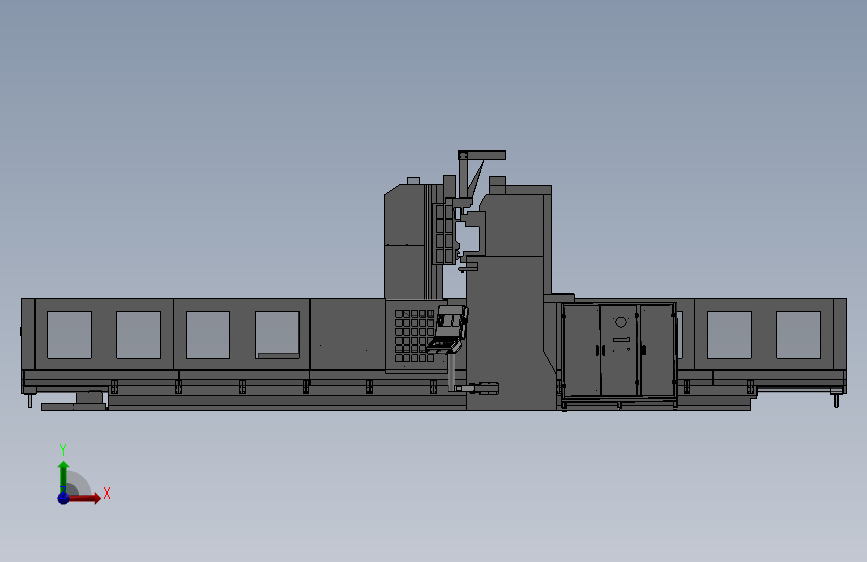
Task: Click the green Y axis arrow of the triad
Action: pos(64,477)
